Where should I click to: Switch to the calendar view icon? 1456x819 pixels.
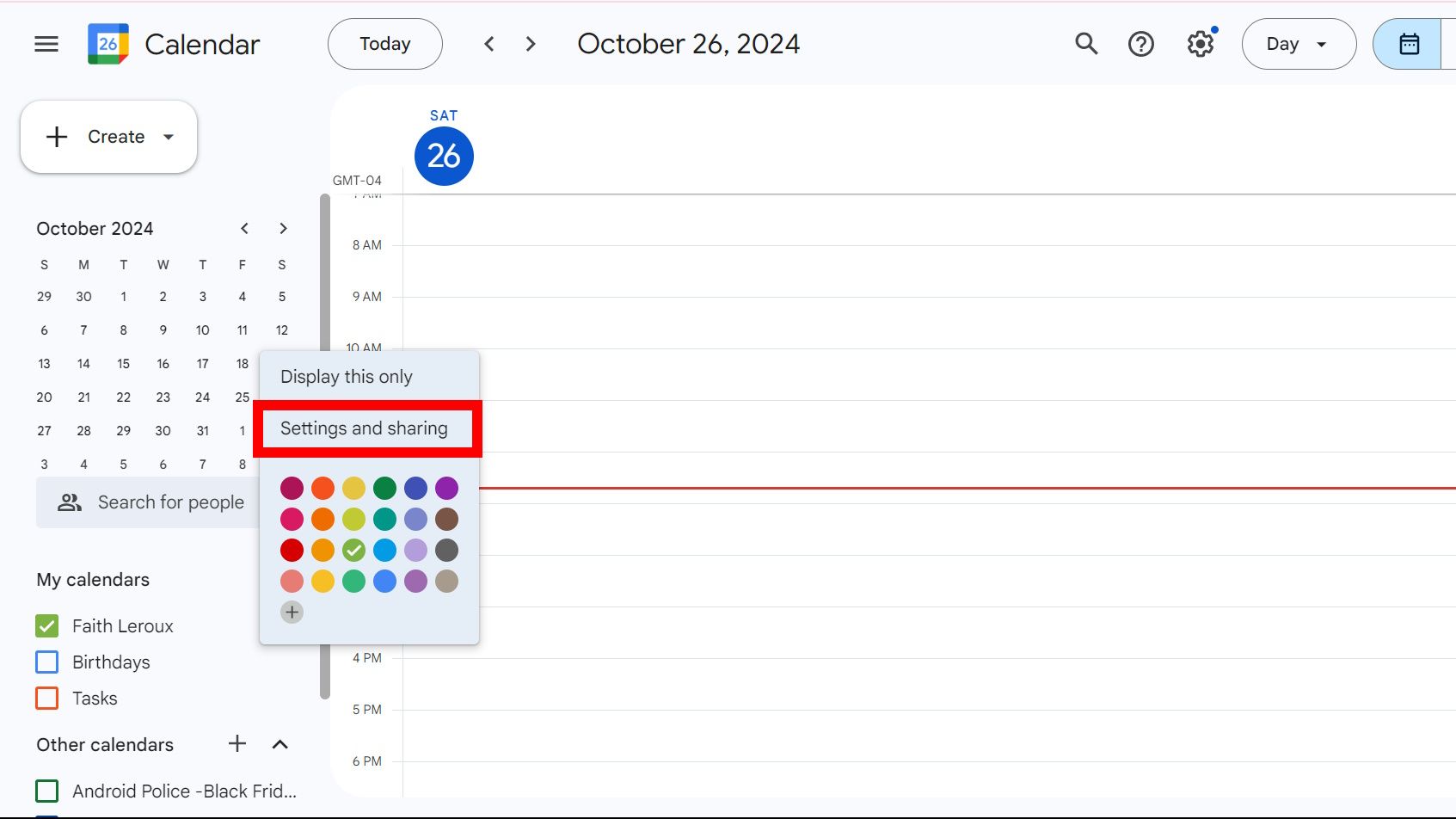pos(1409,44)
